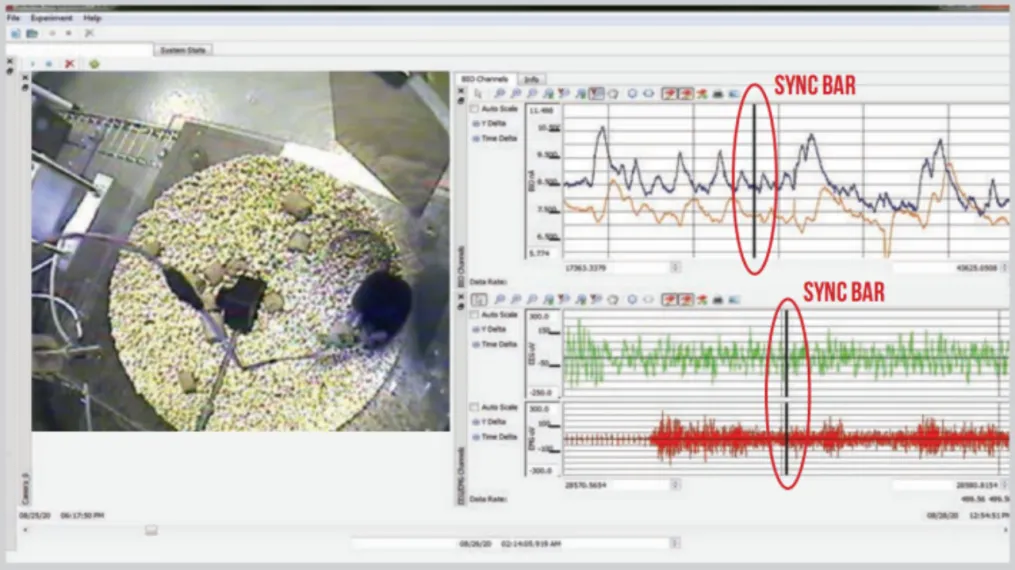Screen dimensions: 1015x570
Task: Click right arrow of bottom timeline scrollbar
Action: point(1005,530)
